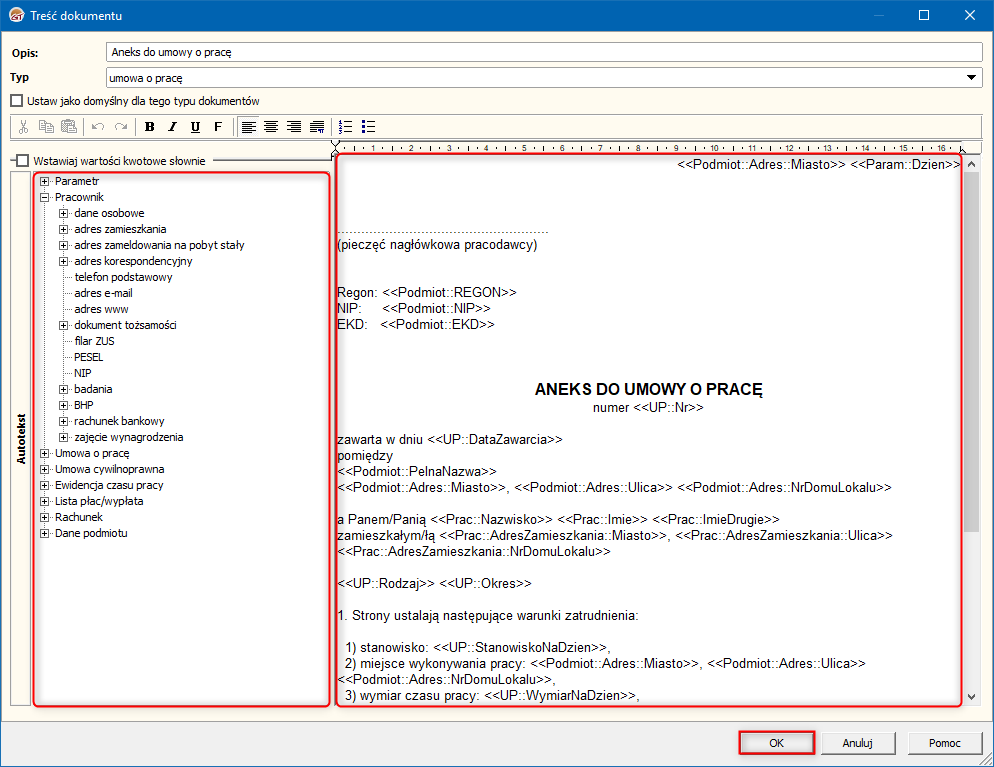Select 'filar ZUS' tree item
This screenshot has width=994, height=767.
click(x=94, y=341)
